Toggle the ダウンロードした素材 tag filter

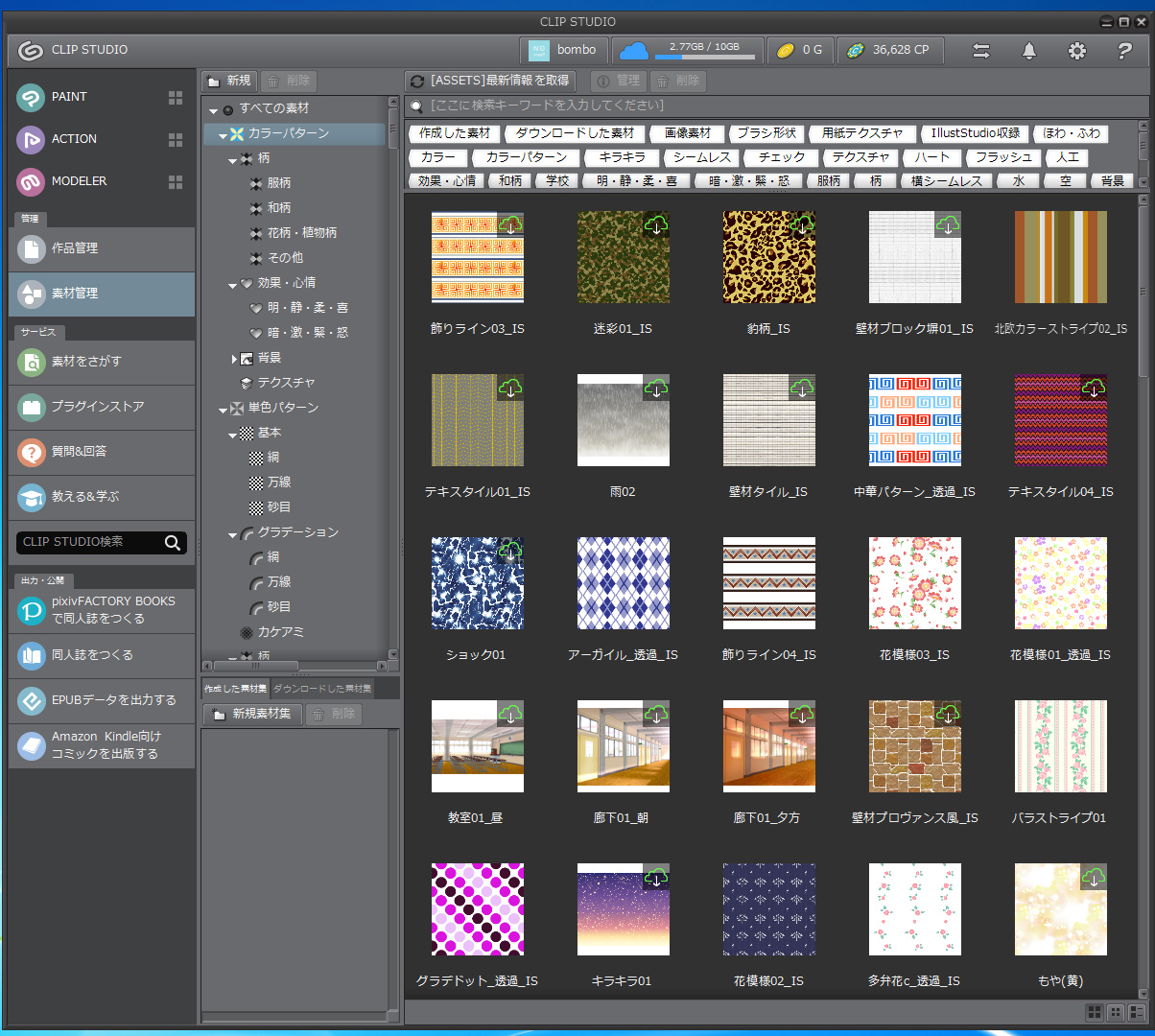[575, 133]
